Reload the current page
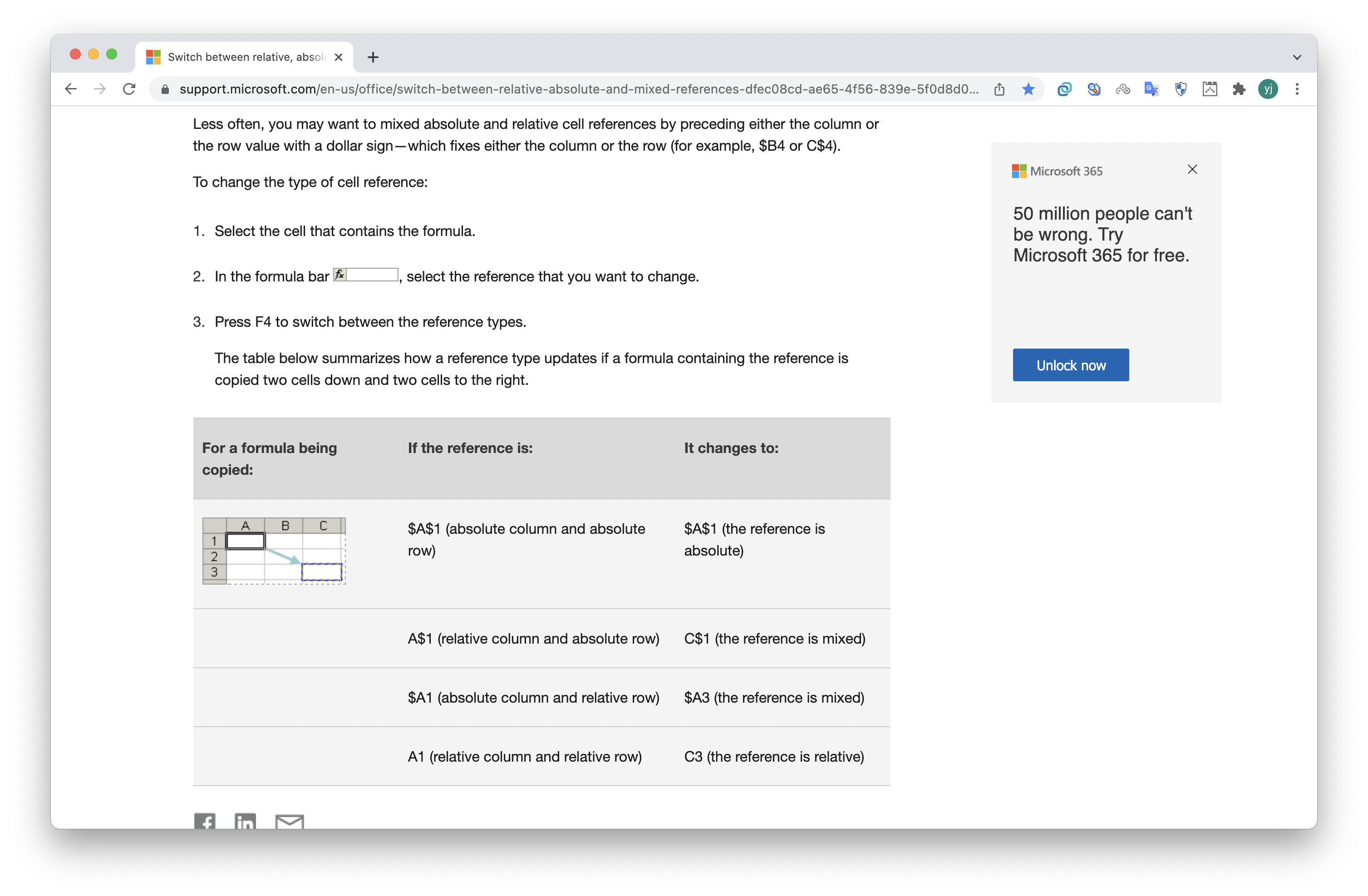Image resolution: width=1368 pixels, height=896 pixels. 129,89
